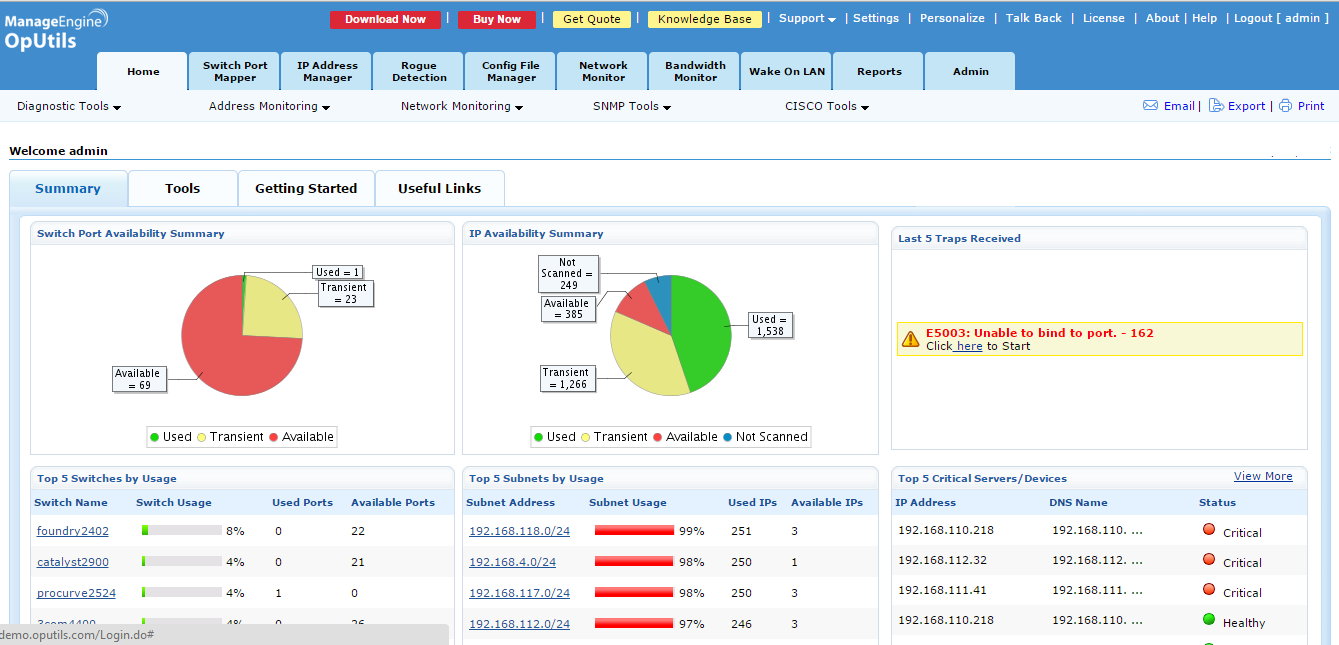Viewport: 1339px width, 645px height.
Task: Open the Config File Manager tab
Action: (511, 71)
